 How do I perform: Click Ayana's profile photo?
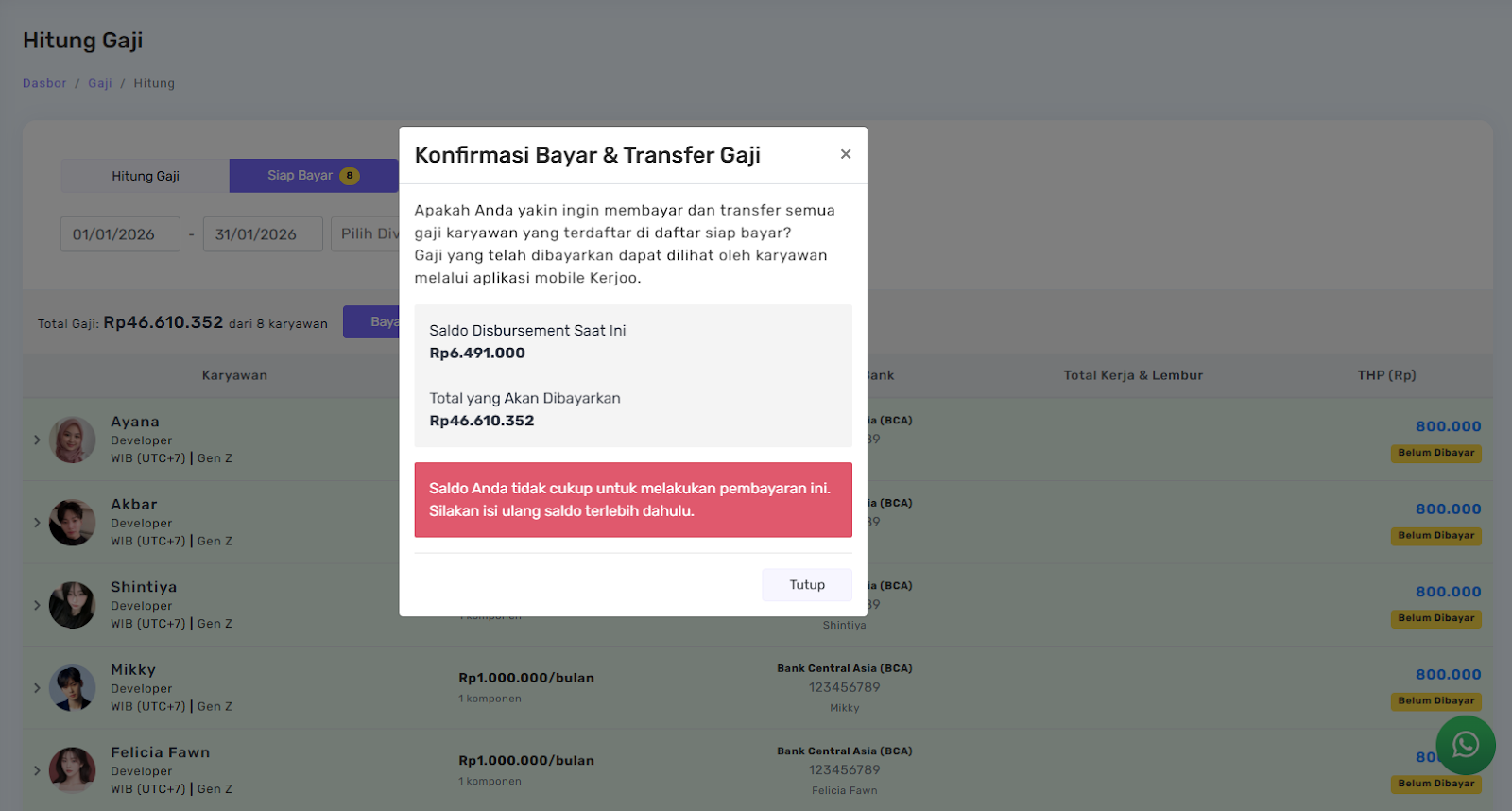[73, 440]
